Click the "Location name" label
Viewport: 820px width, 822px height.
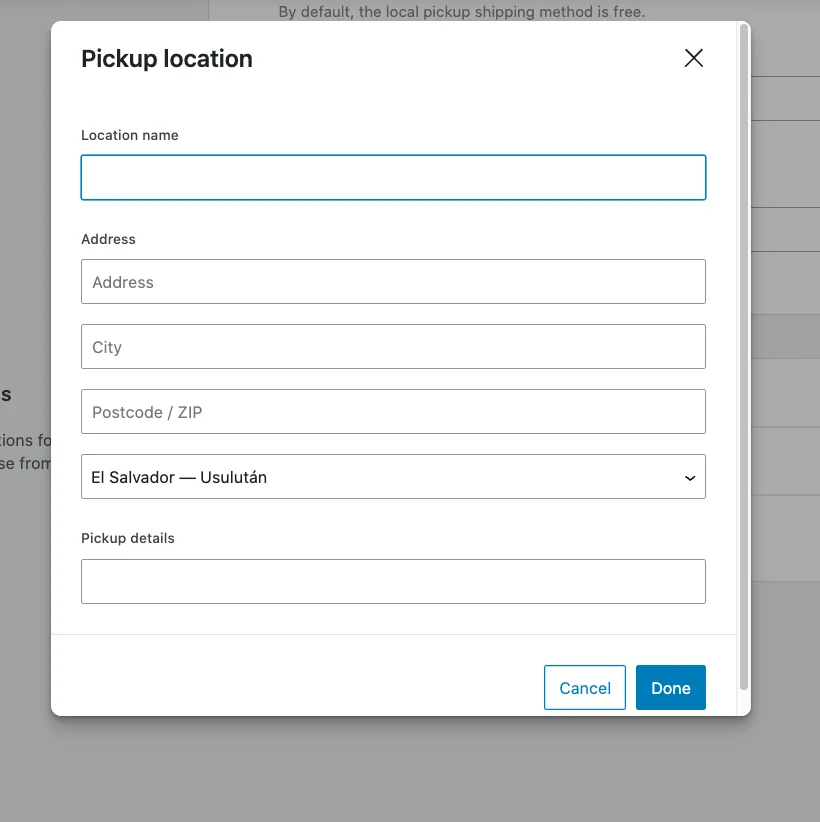click(x=130, y=135)
